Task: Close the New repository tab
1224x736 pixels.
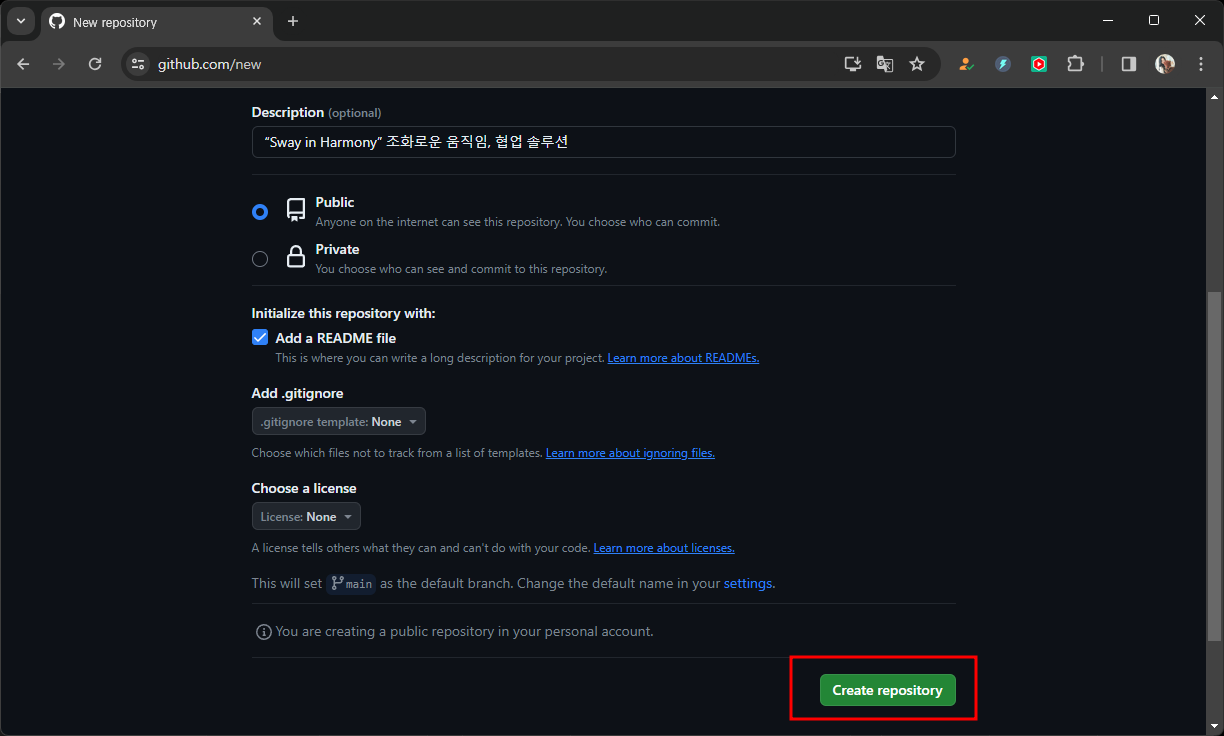Action: pyautogui.click(x=257, y=21)
